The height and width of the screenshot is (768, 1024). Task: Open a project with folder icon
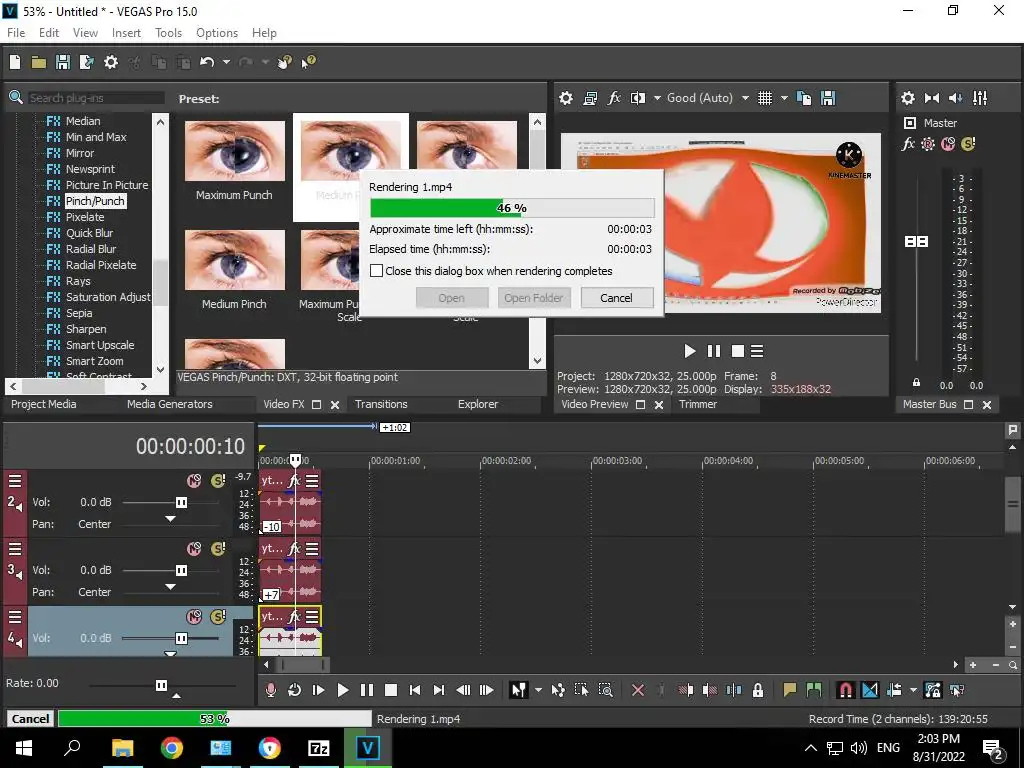pos(39,62)
